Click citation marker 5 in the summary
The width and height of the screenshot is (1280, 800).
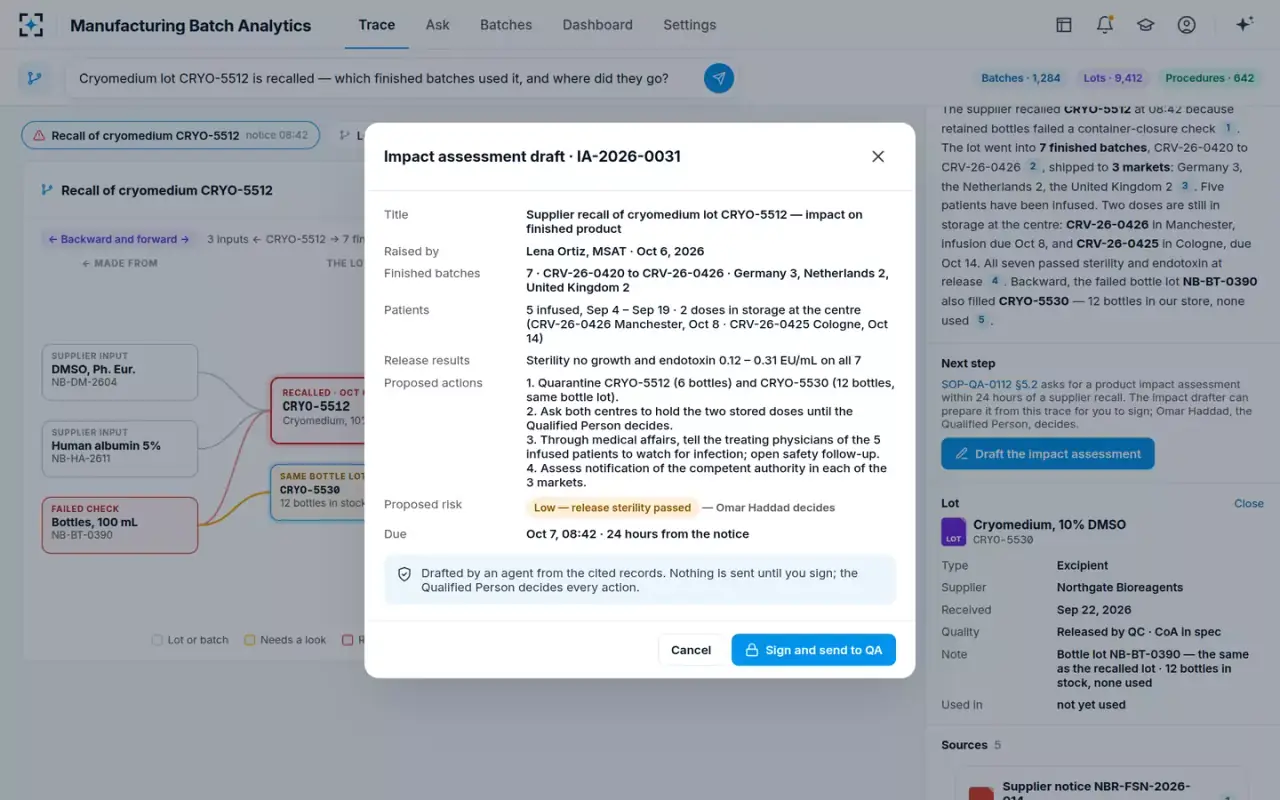981,321
